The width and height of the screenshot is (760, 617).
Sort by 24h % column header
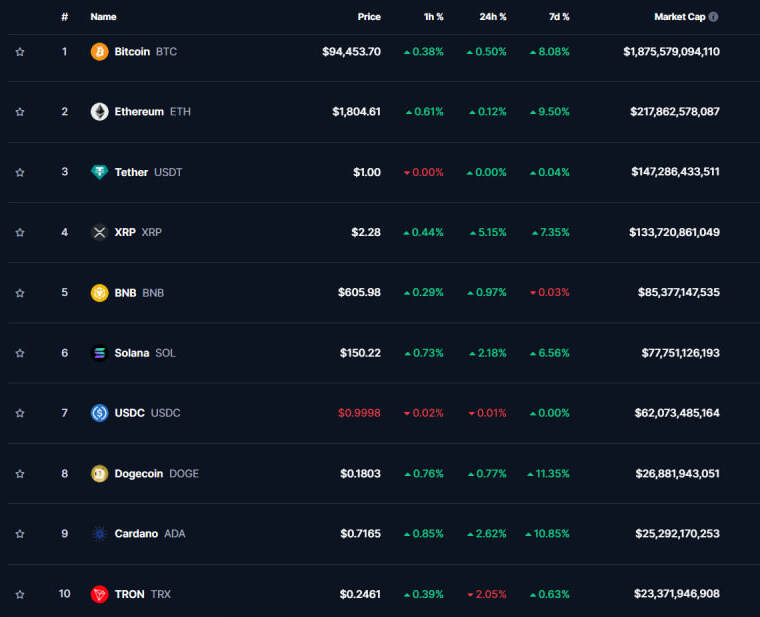493,17
